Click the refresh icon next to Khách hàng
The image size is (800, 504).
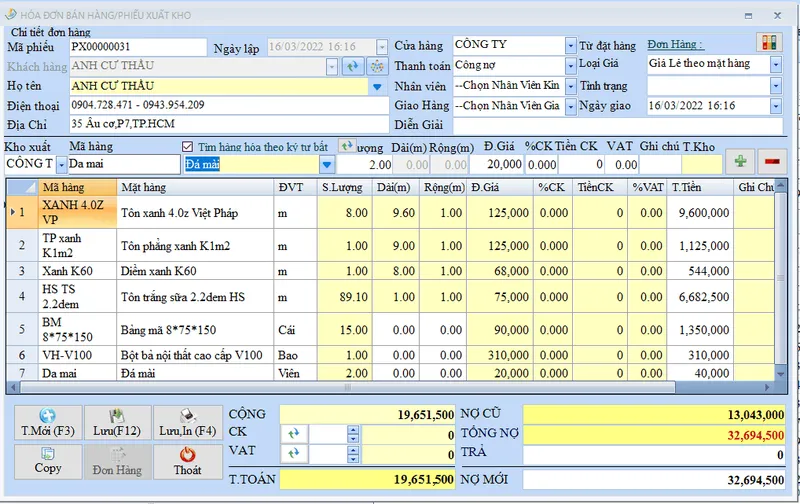coord(352,66)
